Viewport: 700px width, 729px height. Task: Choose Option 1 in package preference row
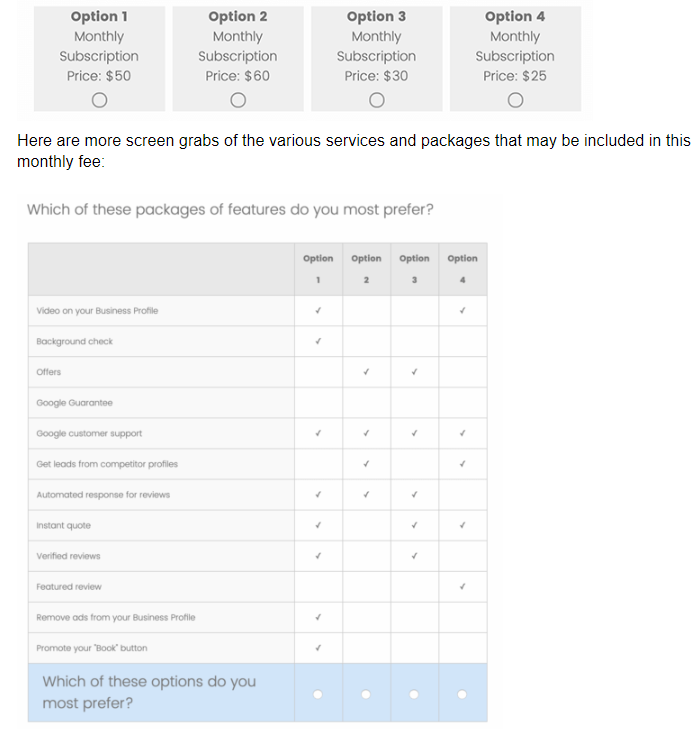coord(318,693)
